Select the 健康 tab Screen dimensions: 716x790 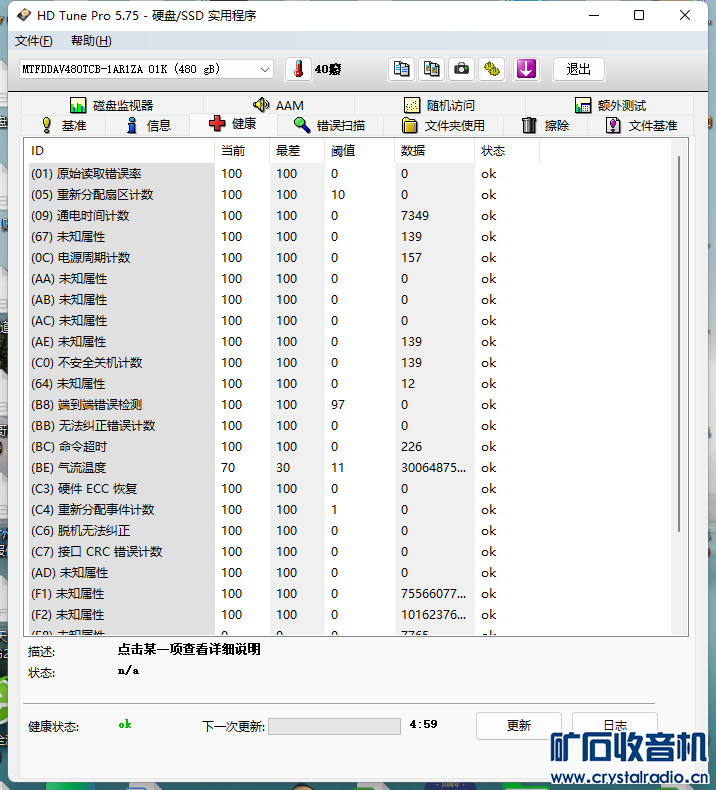click(233, 124)
